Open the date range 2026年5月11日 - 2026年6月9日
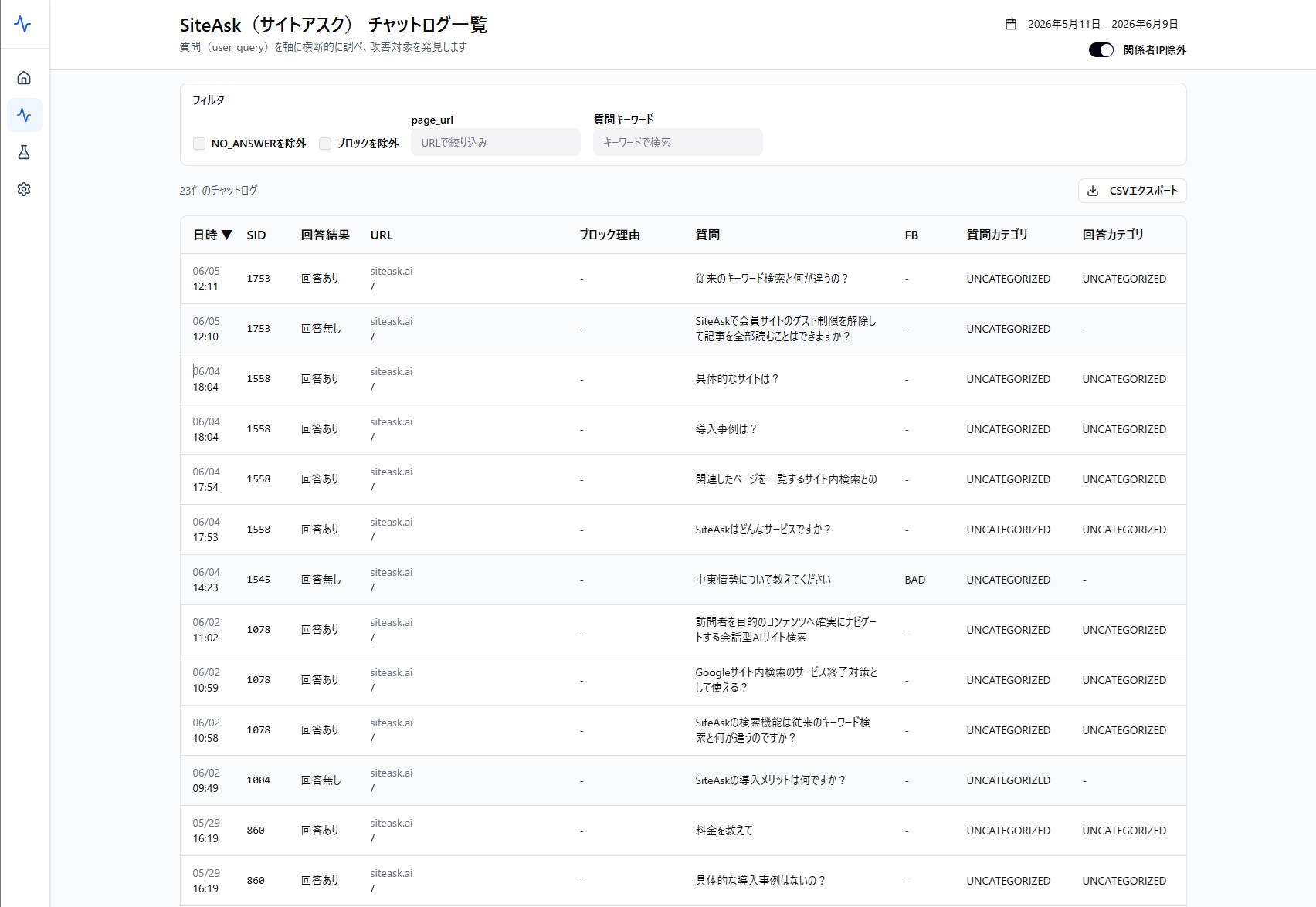The image size is (1316, 907). coord(1102,24)
